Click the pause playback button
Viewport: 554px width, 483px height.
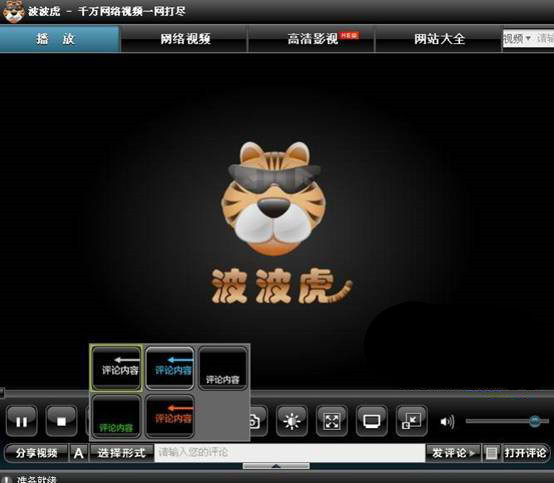pos(22,421)
